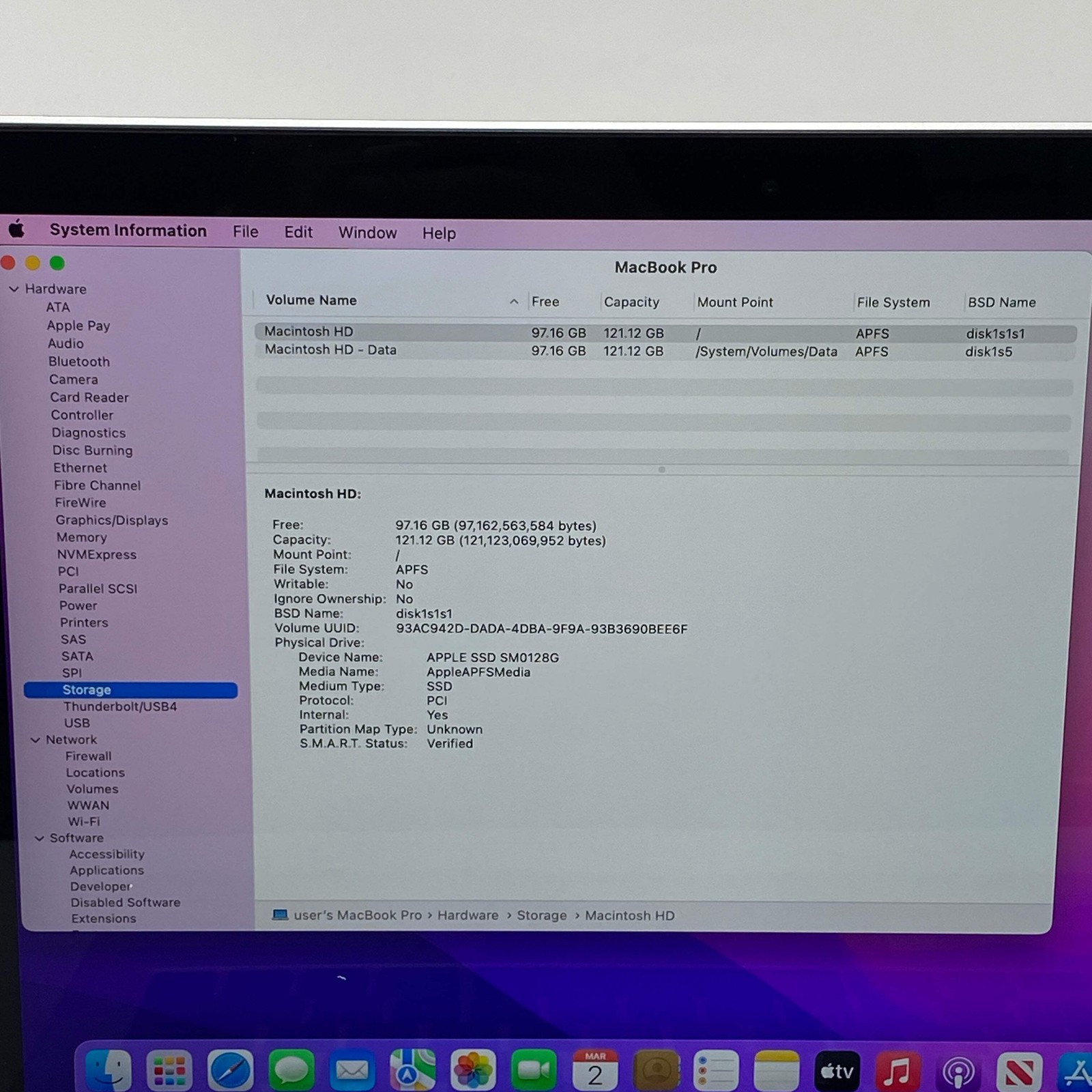The height and width of the screenshot is (1092, 1092).
Task: Open Notes app in the Dock
Action: point(777,1070)
